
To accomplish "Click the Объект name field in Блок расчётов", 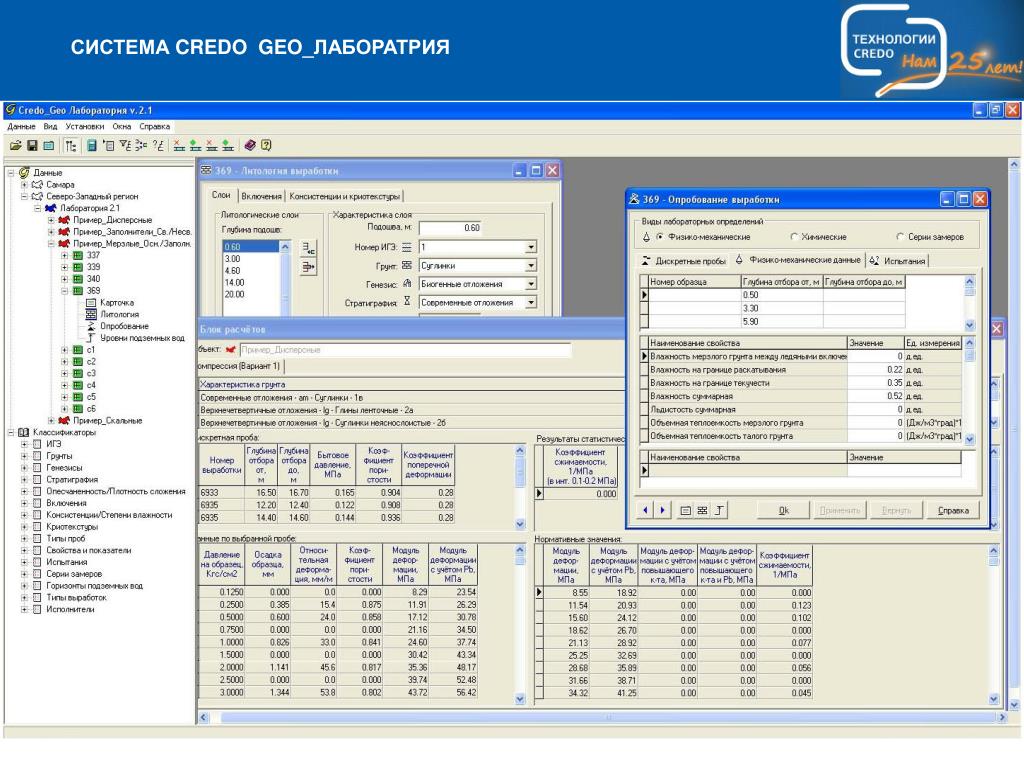I will 406,350.
